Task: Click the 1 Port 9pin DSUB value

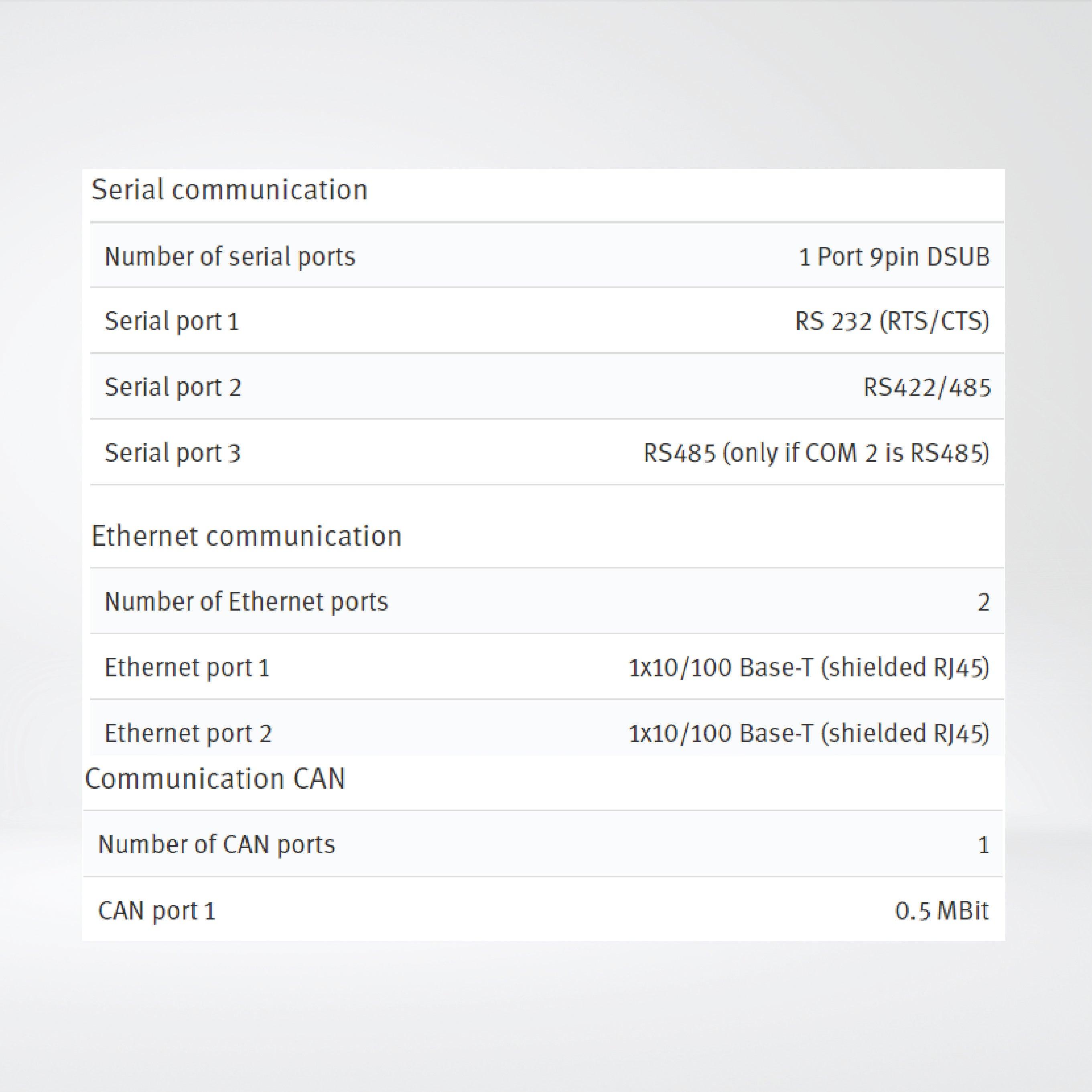Action: pyautogui.click(x=894, y=257)
